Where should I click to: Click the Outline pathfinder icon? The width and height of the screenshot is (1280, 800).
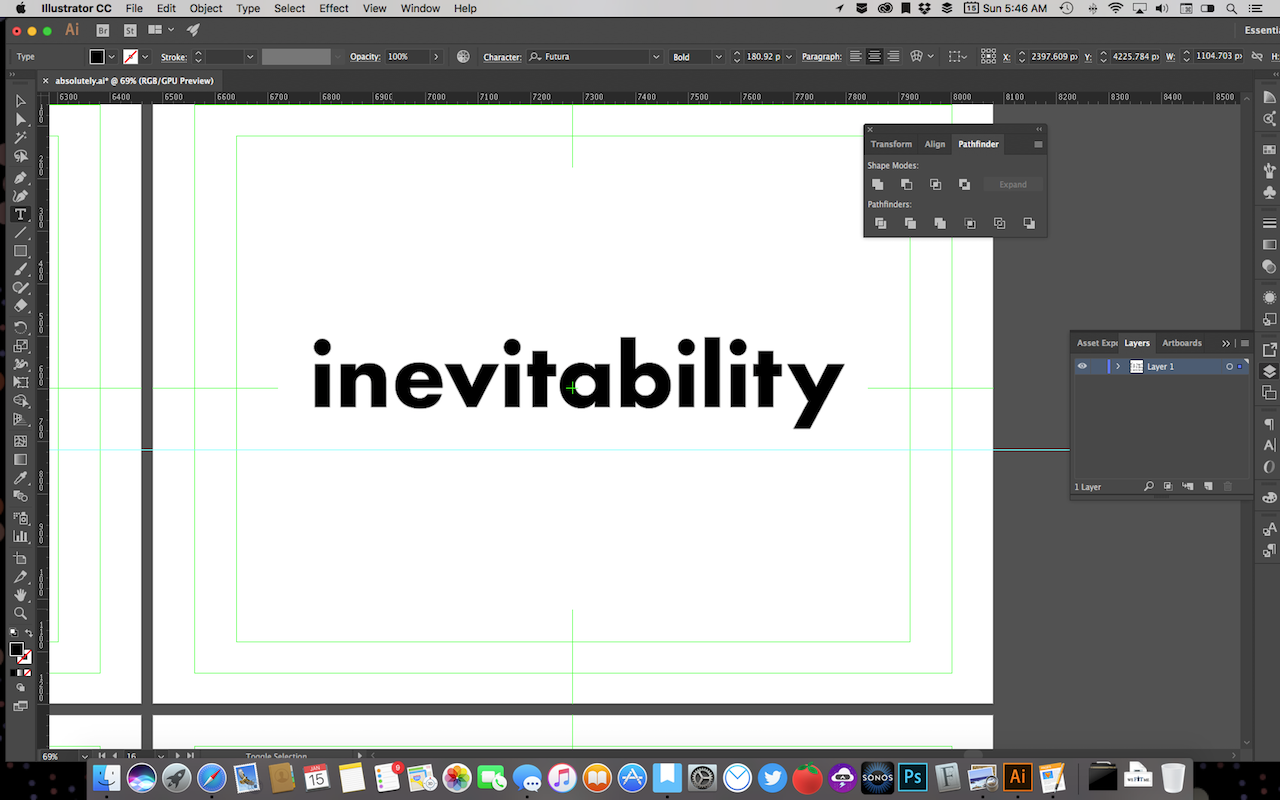[x=999, y=223]
